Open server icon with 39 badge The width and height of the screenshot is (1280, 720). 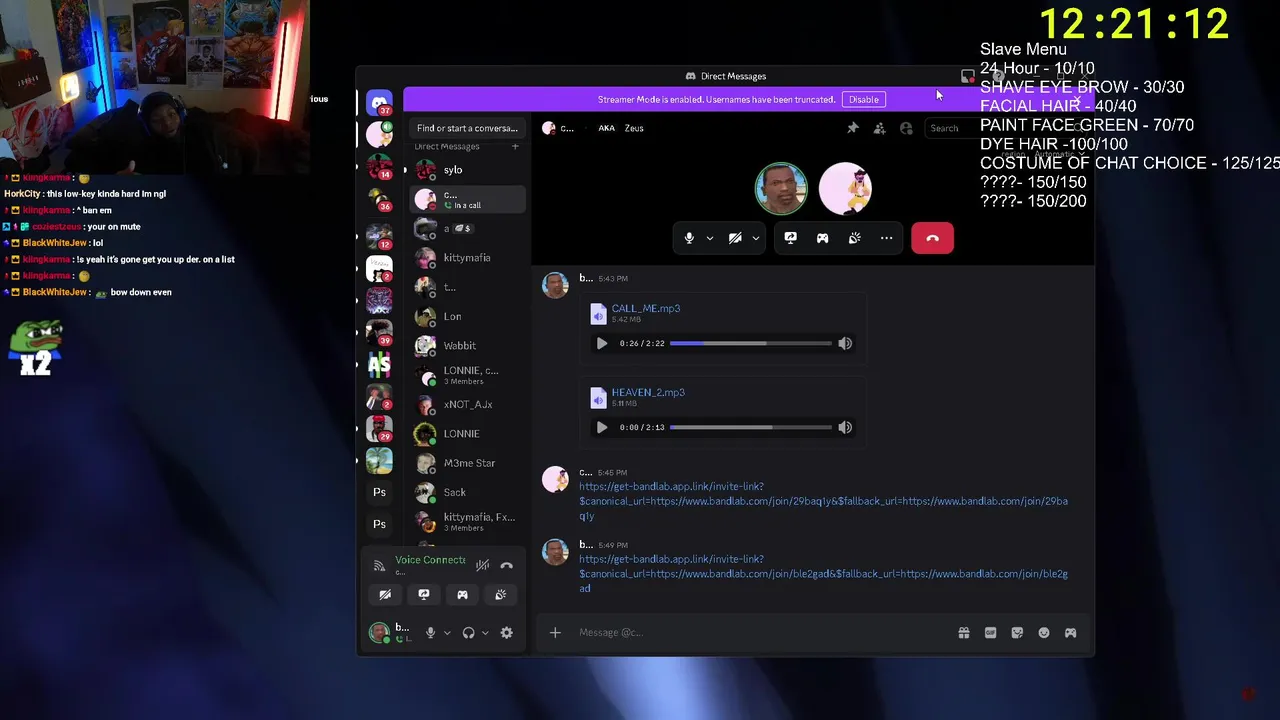379,332
